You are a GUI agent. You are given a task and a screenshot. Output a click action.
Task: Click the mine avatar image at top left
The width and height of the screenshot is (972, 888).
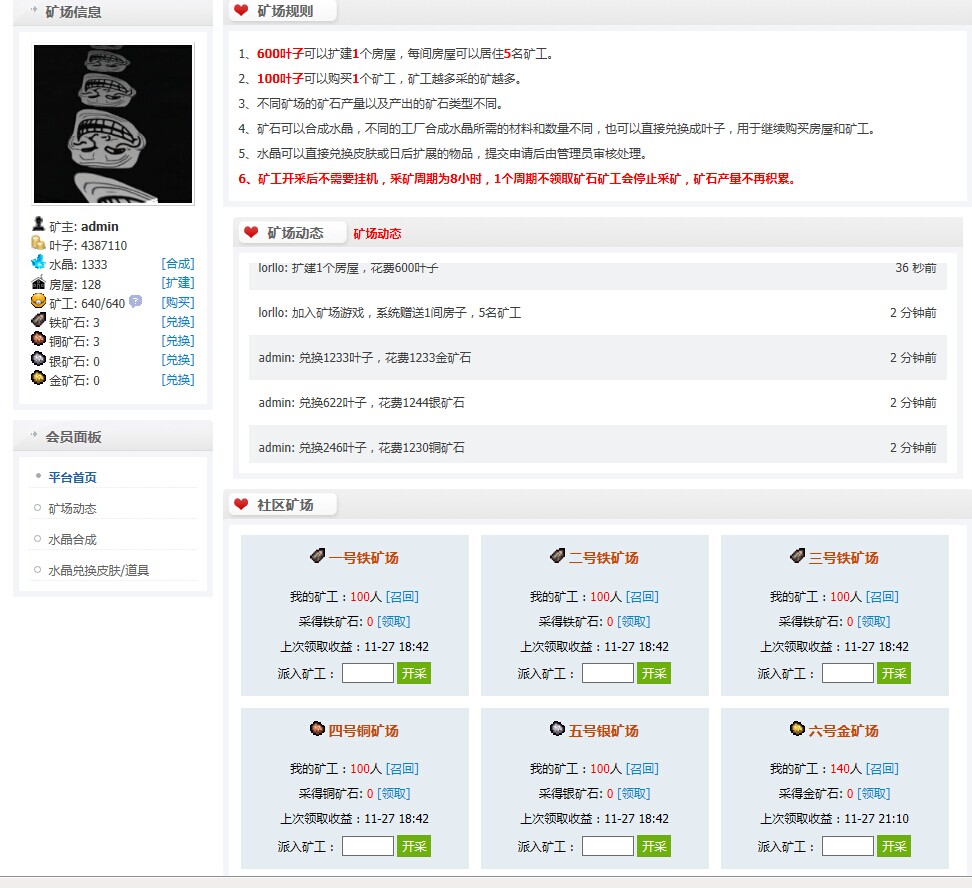click(112, 123)
